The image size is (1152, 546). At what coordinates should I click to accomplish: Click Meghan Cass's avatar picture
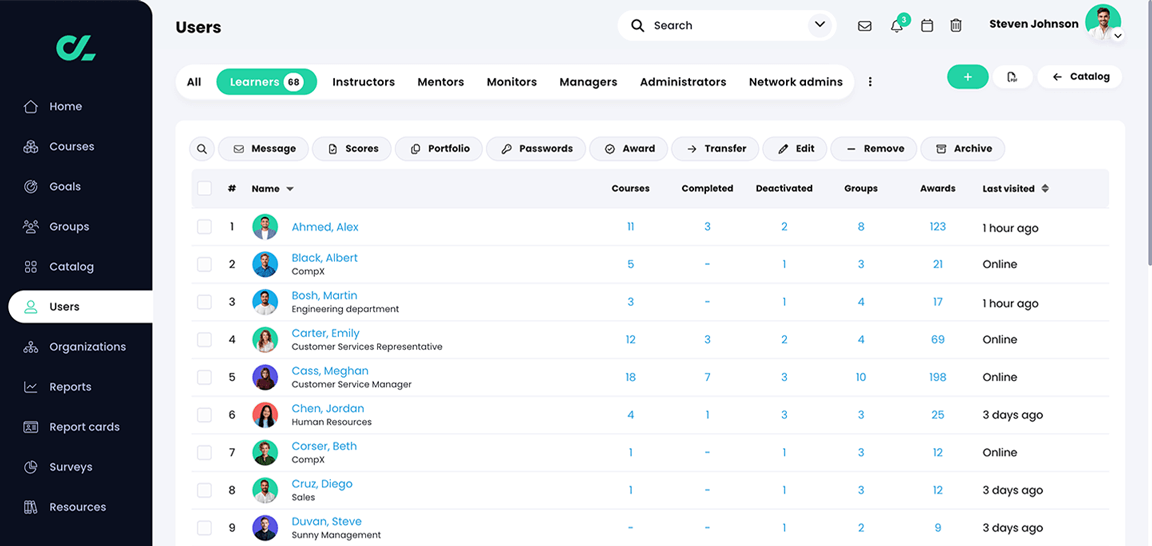click(x=265, y=378)
